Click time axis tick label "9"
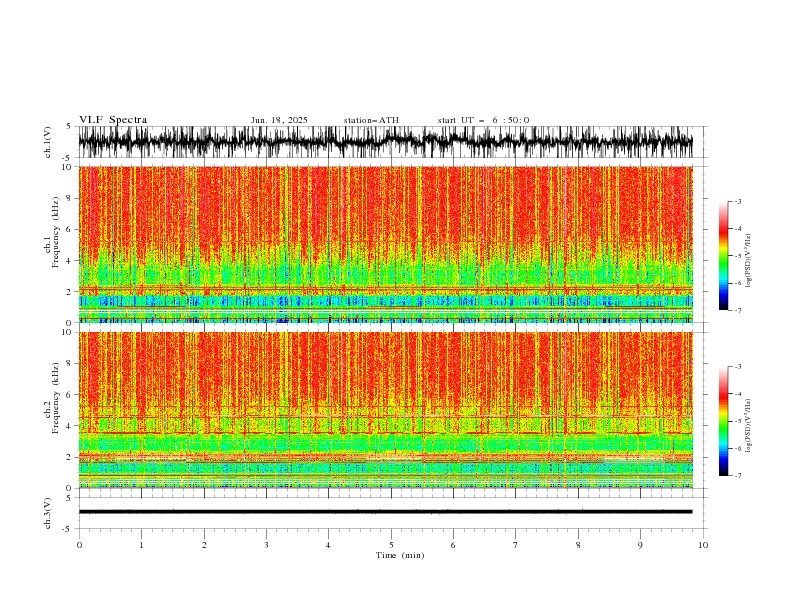792x612 pixels. (x=640, y=545)
